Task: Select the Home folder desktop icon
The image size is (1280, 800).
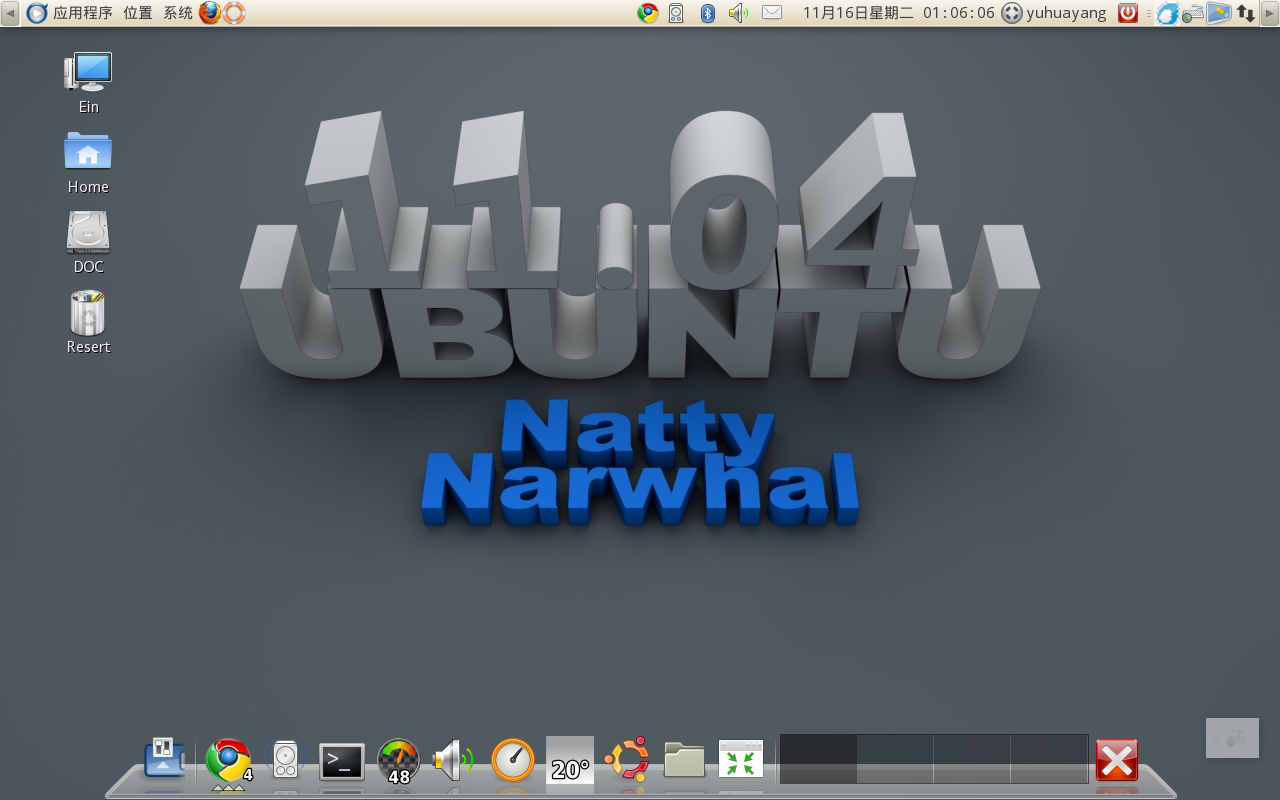Action: 88,163
